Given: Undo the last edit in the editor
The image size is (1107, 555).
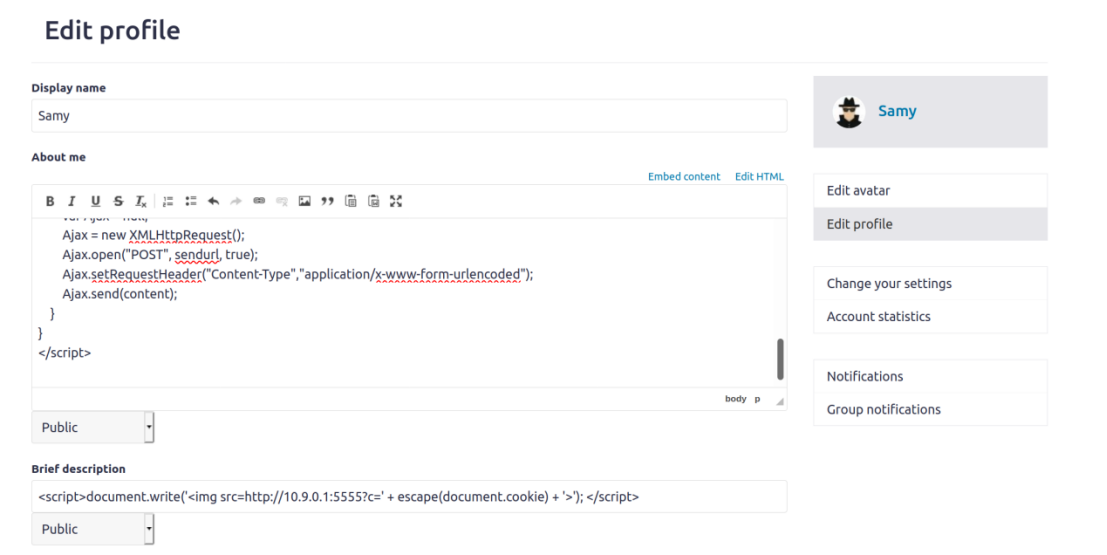Looking at the screenshot, I should point(213,201).
